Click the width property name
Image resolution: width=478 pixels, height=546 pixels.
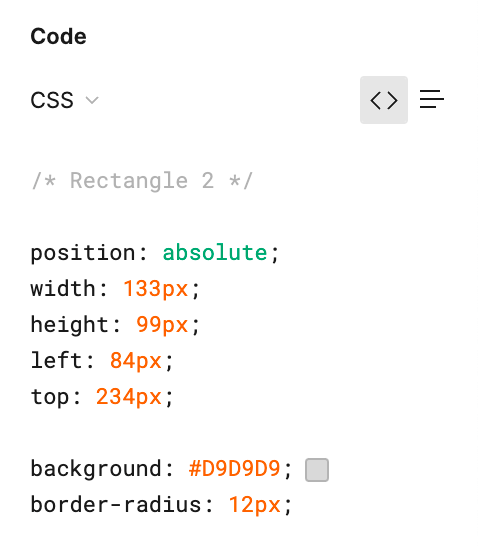click(x=63, y=289)
